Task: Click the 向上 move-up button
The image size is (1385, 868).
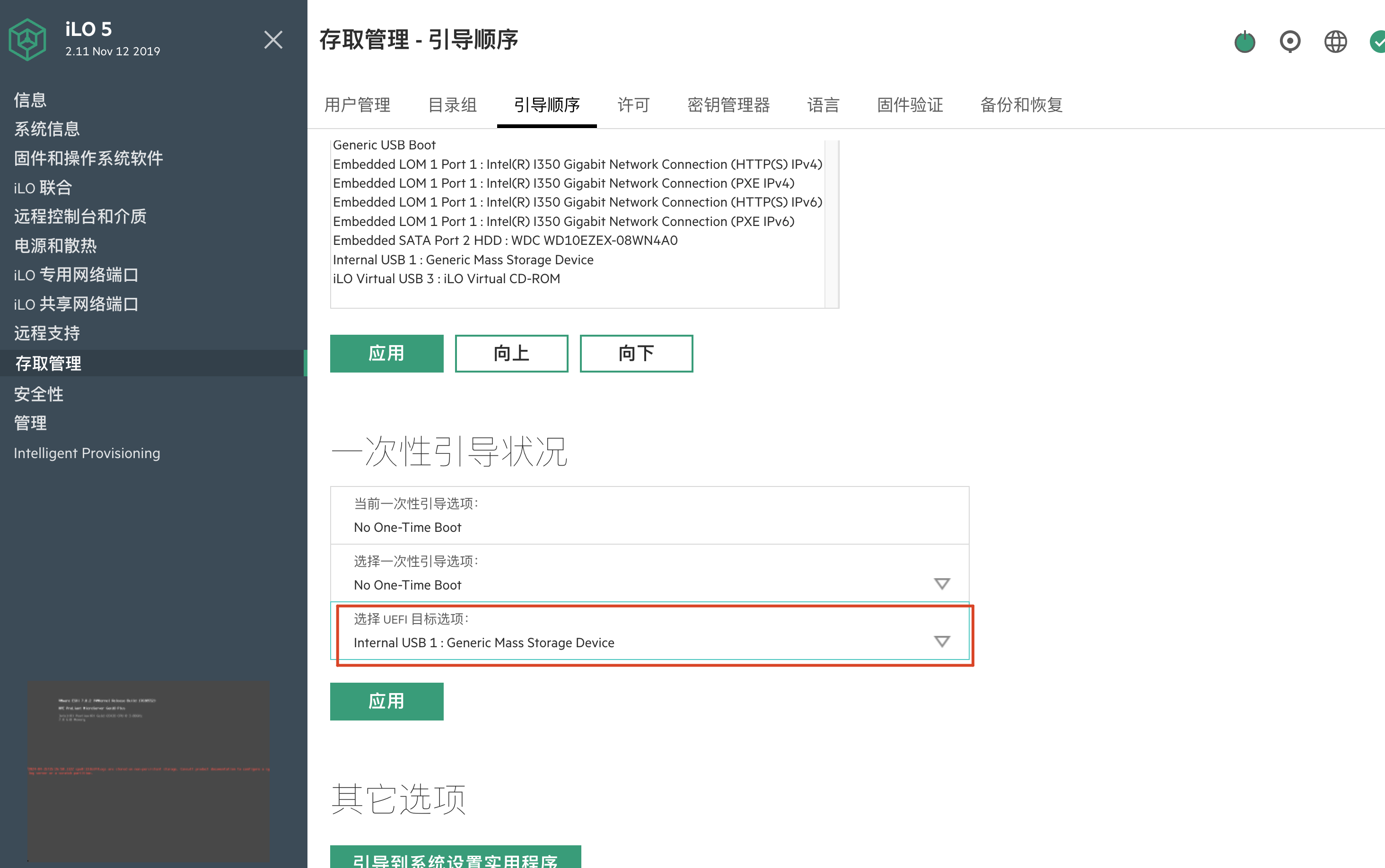Action: pos(511,354)
